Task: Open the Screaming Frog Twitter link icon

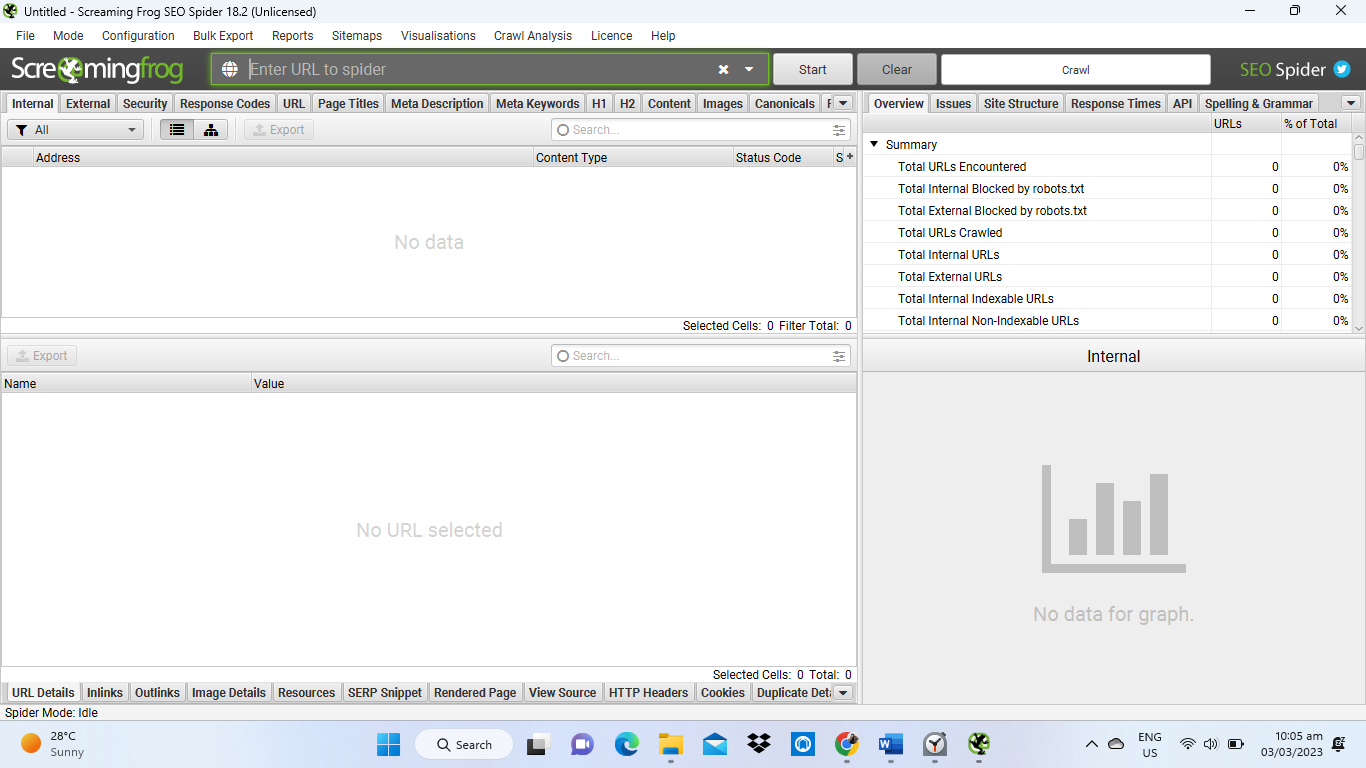Action: tap(1342, 69)
